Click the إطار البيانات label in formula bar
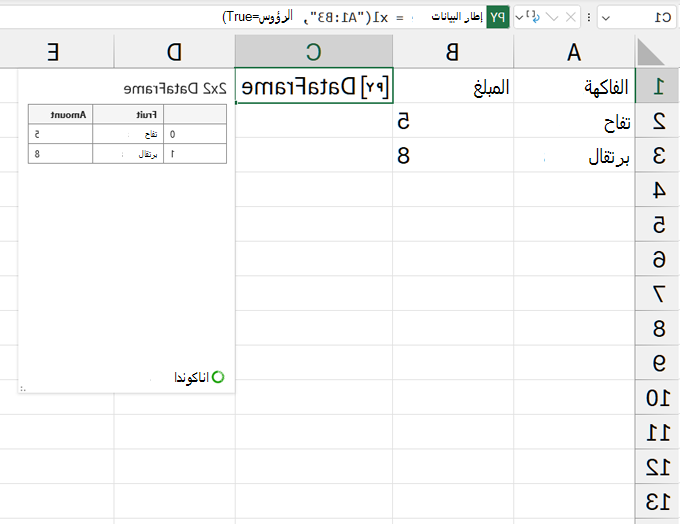680x524 pixels. click(x=457, y=17)
